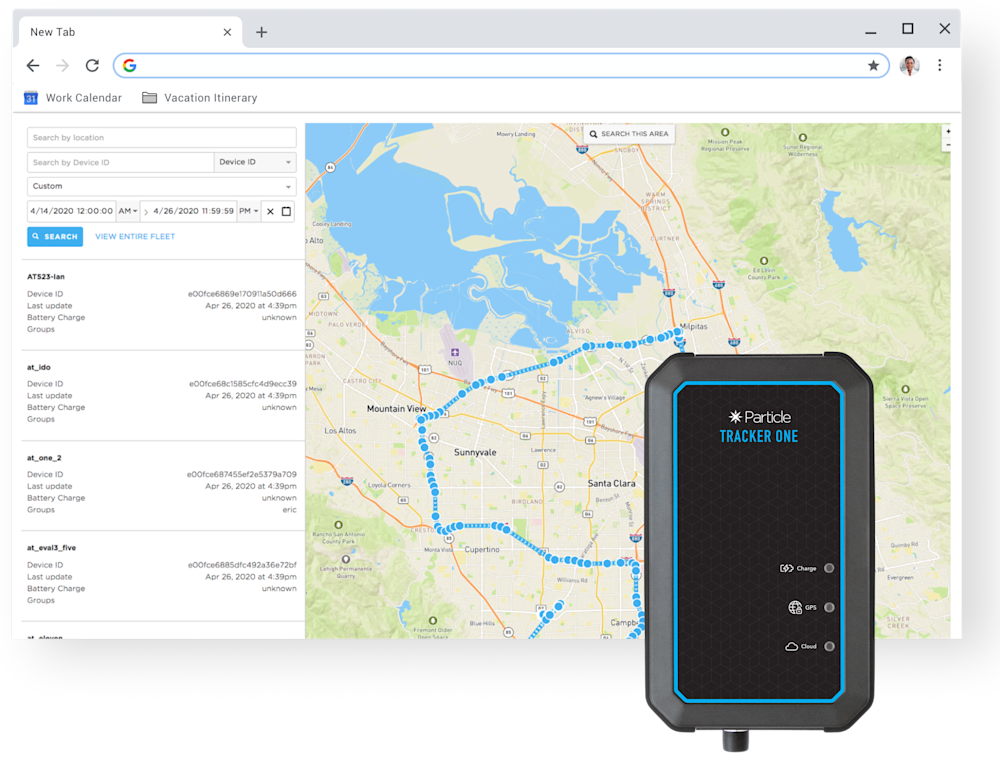Screen dimensions: 1000x773
Task: Select the at_eval3_five device entry
Action: (x=161, y=575)
